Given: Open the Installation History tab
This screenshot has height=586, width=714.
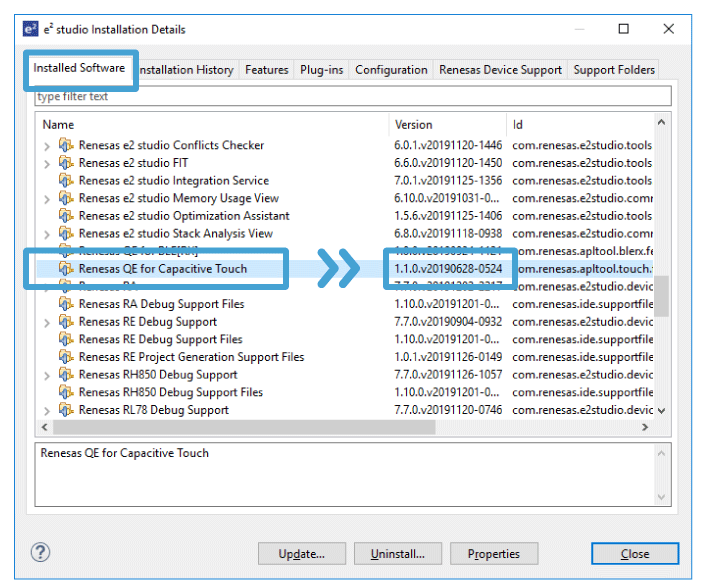Looking at the screenshot, I should coord(186,70).
